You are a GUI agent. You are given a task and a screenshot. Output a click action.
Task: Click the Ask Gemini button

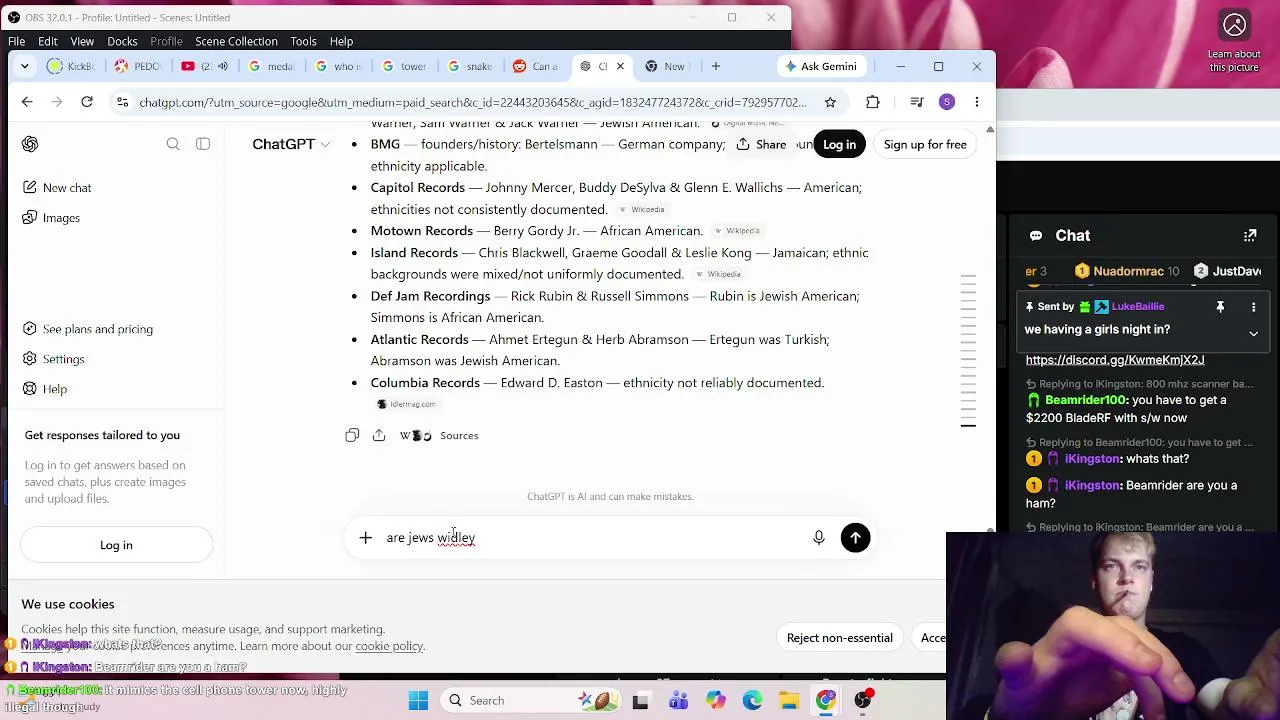pyautogui.click(x=821, y=66)
